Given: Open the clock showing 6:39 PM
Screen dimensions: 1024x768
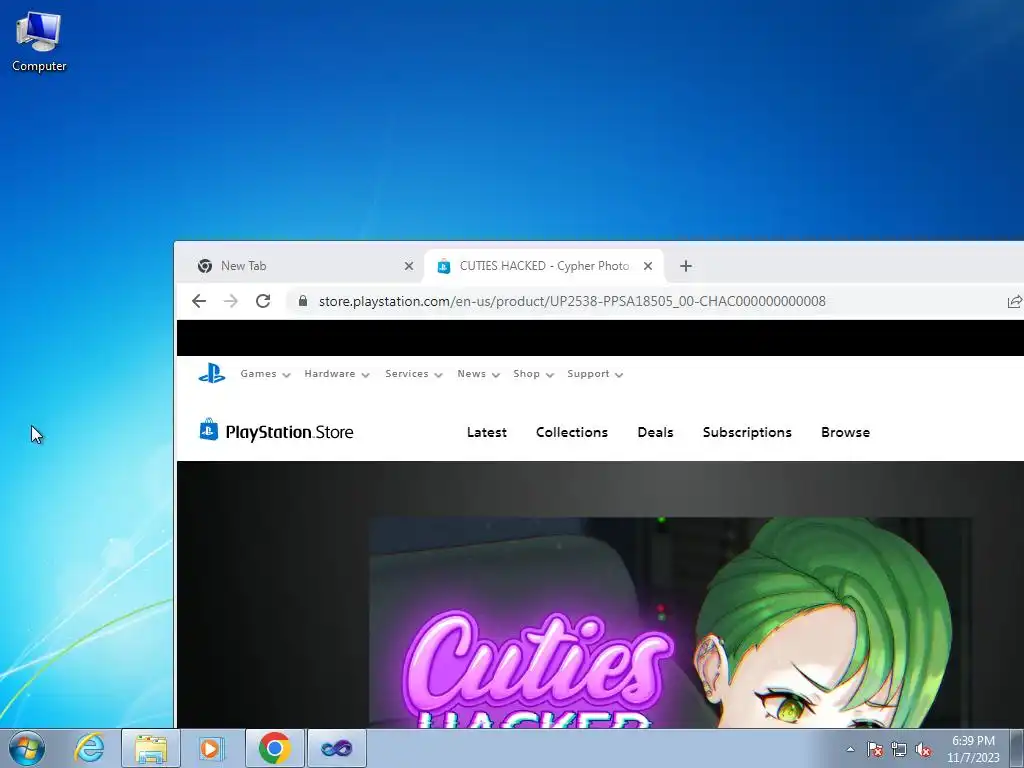Looking at the screenshot, I should (973, 749).
